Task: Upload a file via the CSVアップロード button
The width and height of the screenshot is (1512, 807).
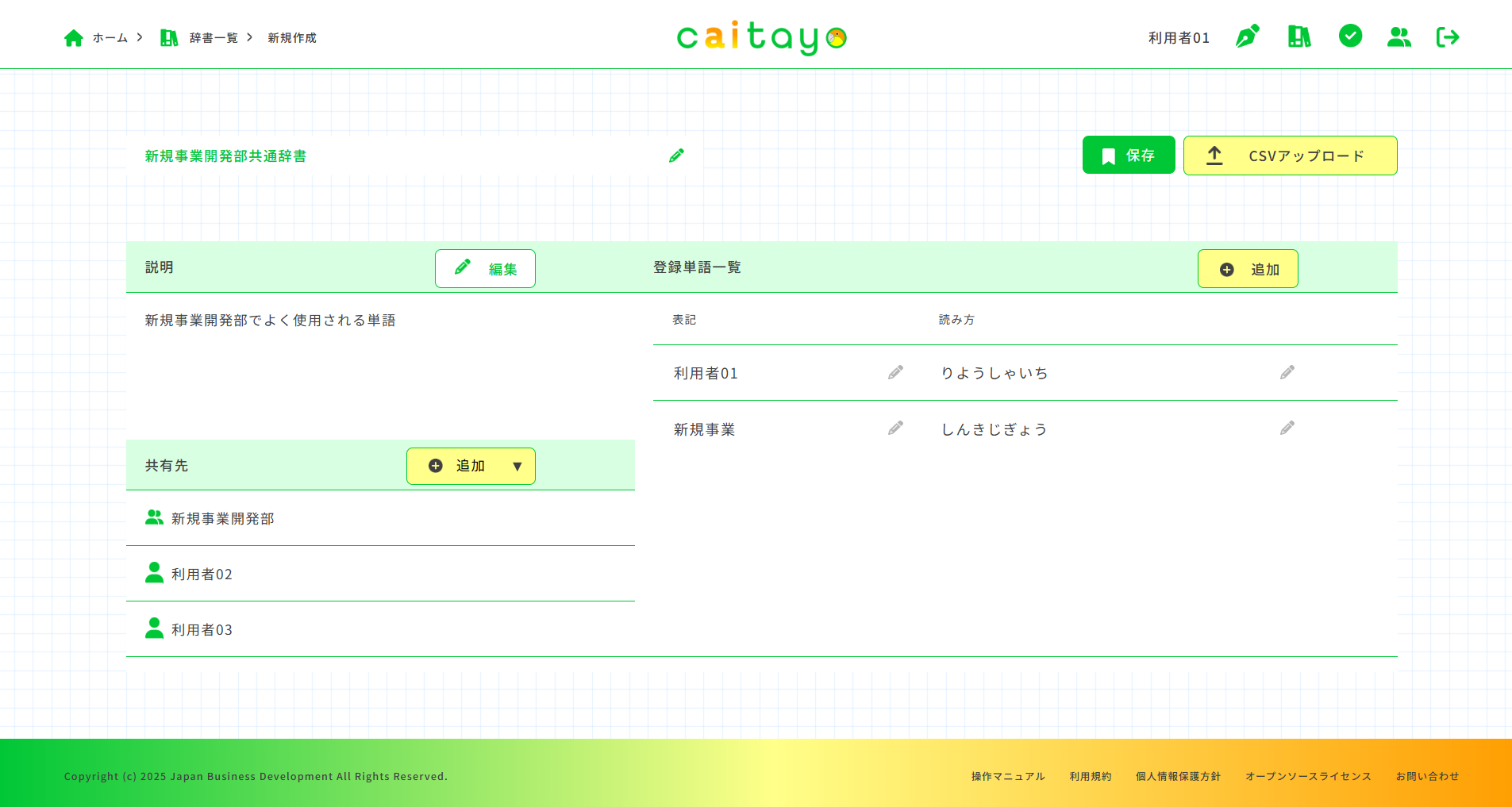Action: 1290,156
